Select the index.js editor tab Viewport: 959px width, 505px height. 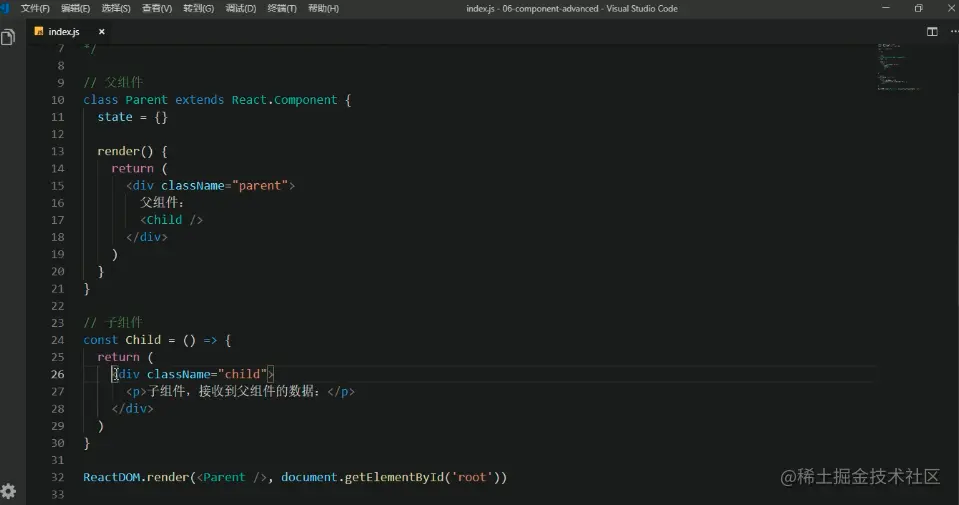coord(70,32)
